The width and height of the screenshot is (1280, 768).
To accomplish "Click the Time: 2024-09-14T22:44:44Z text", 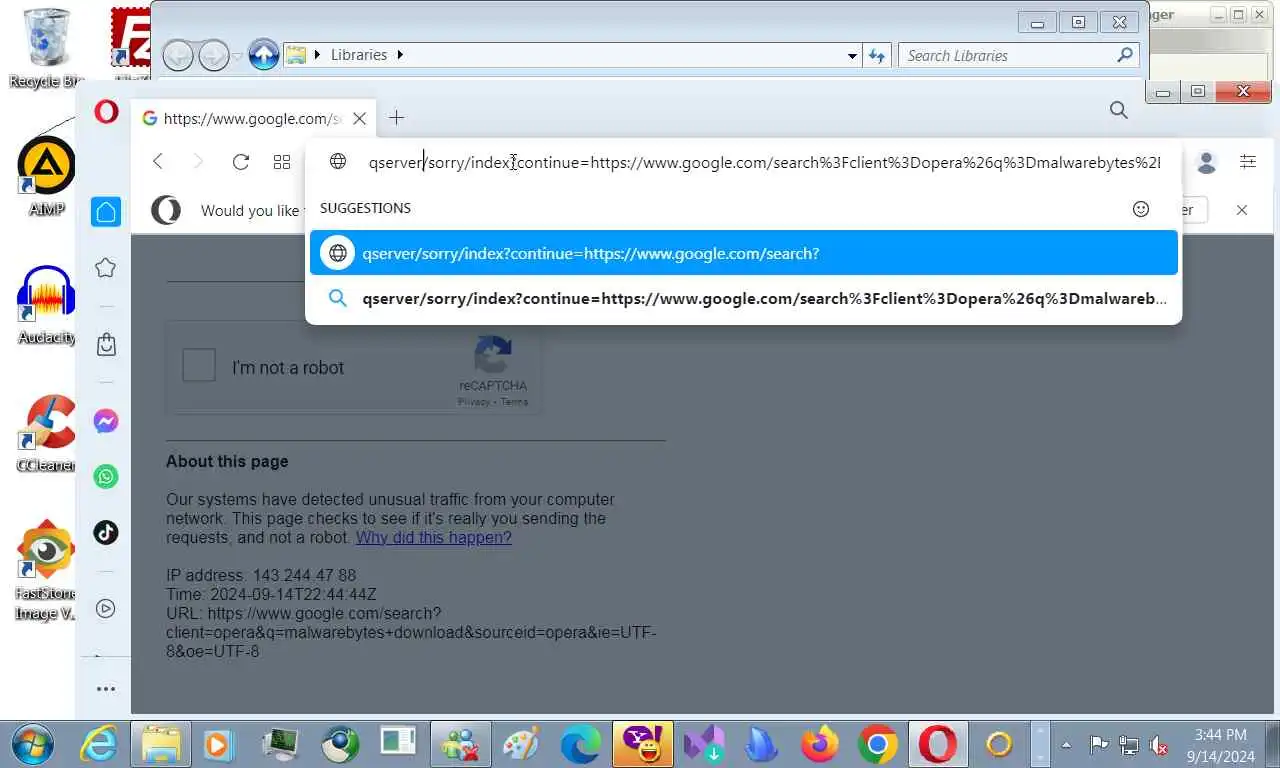I will tap(271, 594).
